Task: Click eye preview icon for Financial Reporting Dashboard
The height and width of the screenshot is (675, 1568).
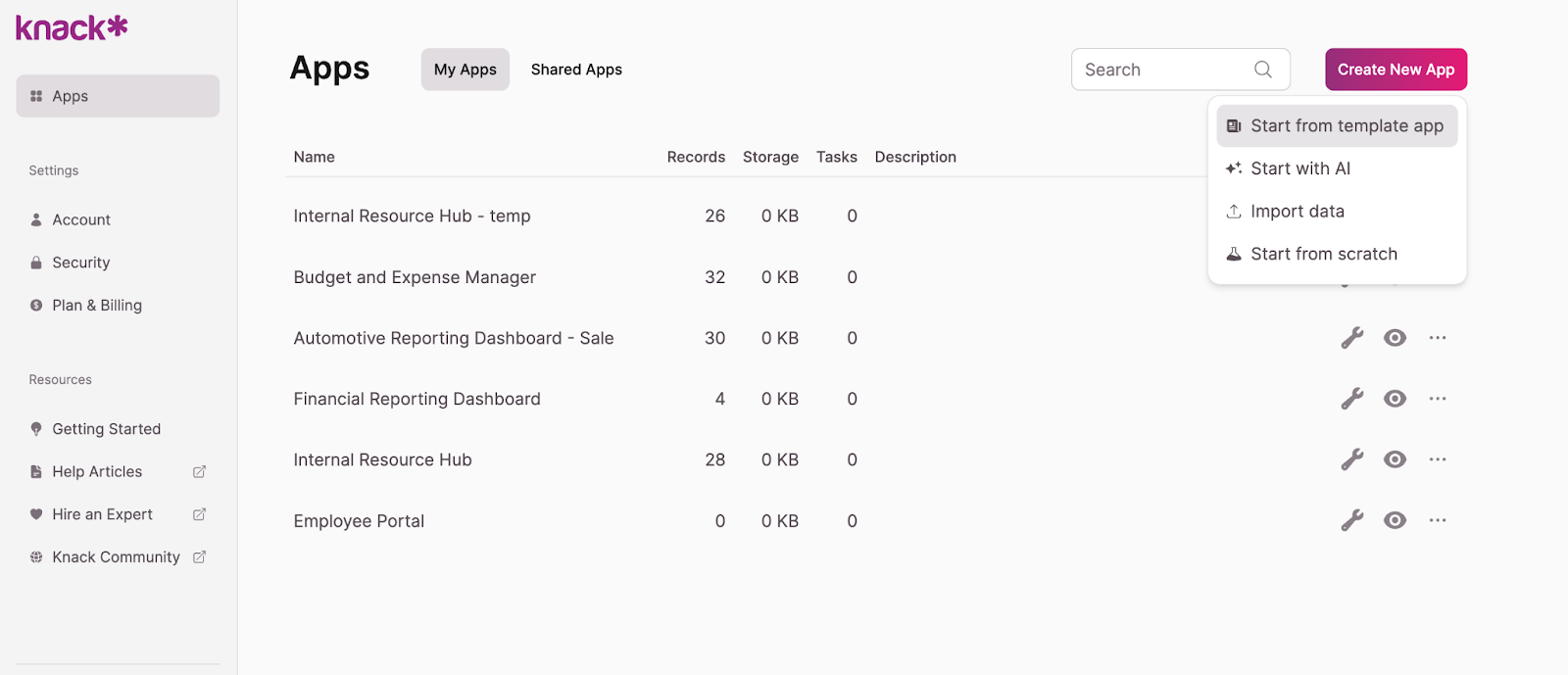Action: pos(1395,399)
